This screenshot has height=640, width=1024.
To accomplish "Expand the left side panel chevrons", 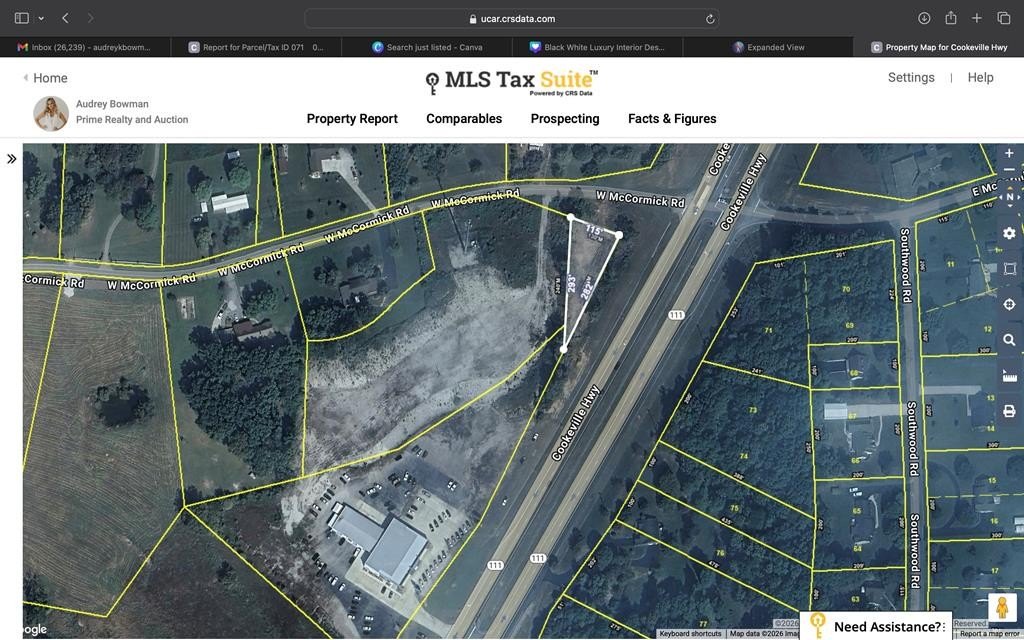I will tap(12, 158).
